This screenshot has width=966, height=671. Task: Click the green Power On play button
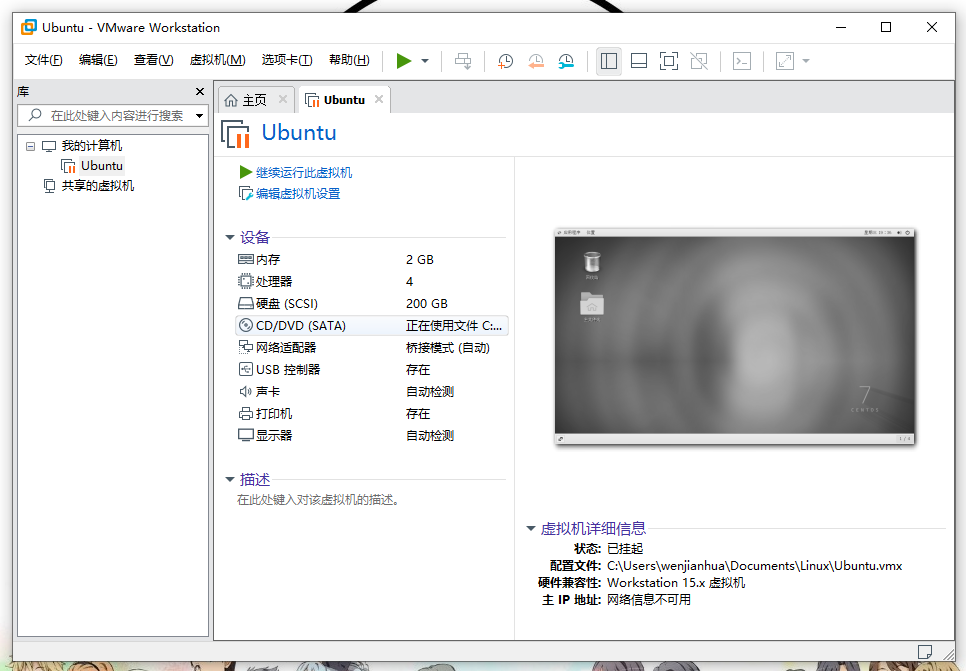(404, 61)
